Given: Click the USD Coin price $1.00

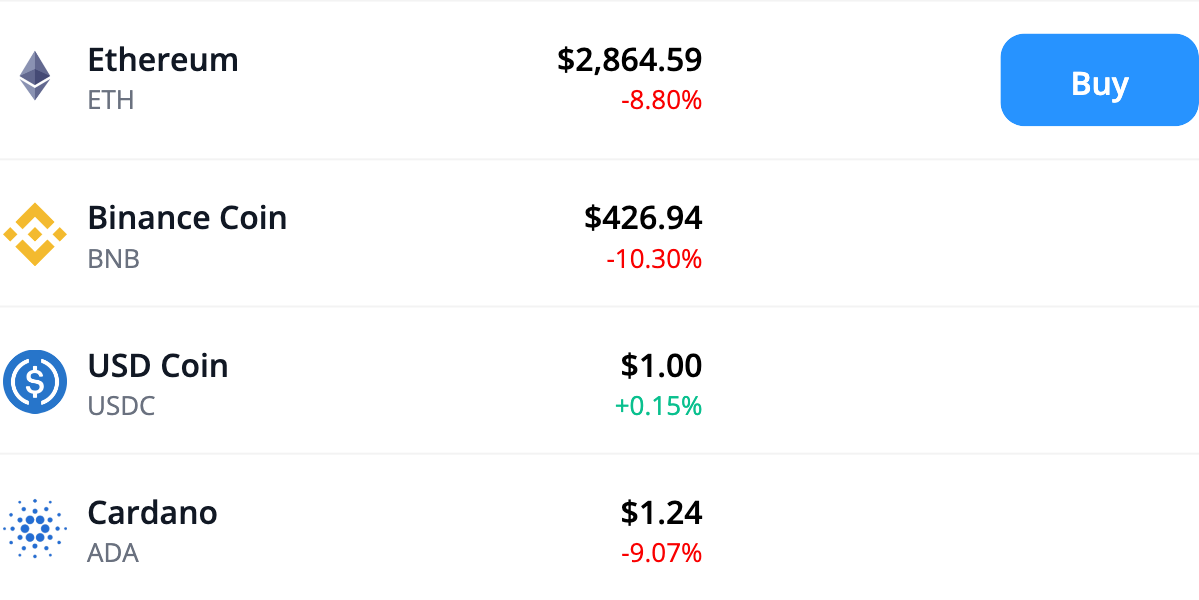Looking at the screenshot, I should [662, 366].
